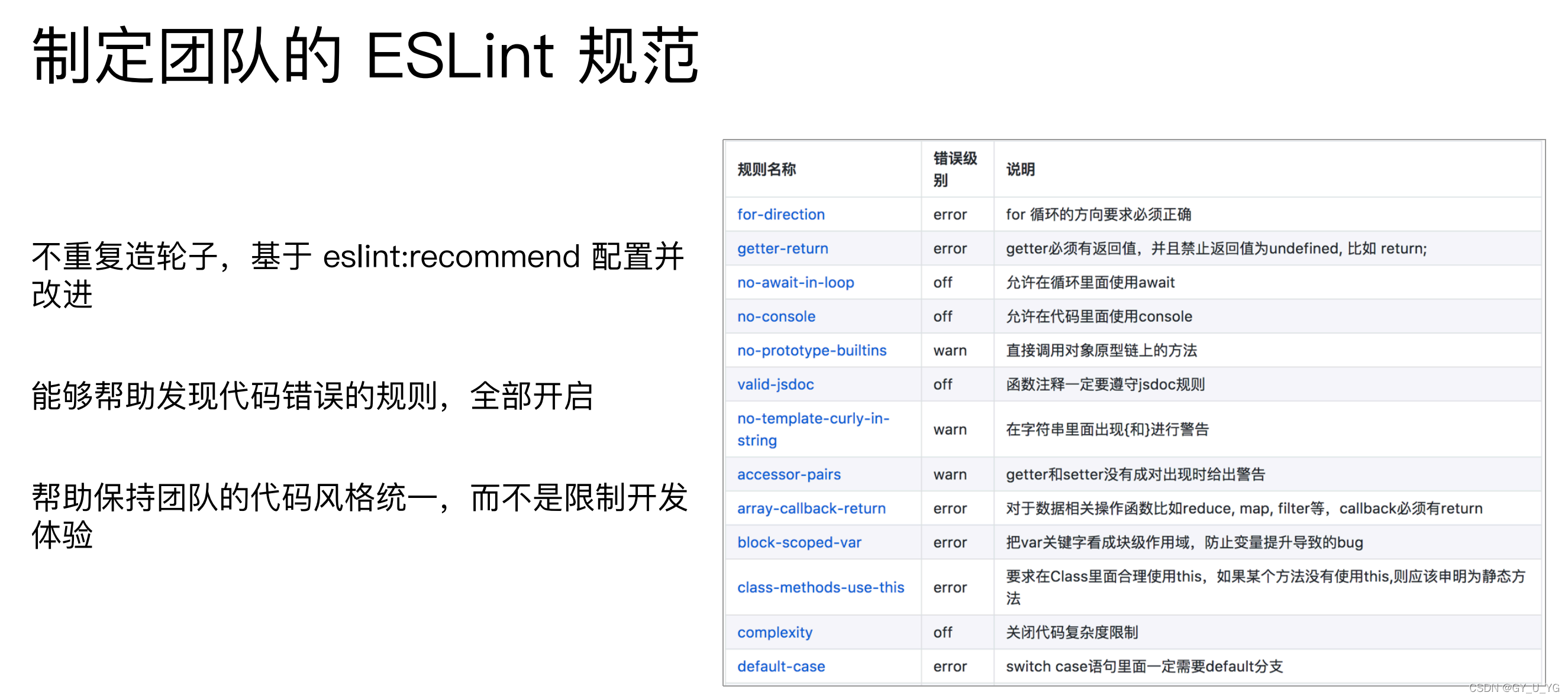The image size is (1568, 699).
Task: Select the error level in array-callback-return row
Action: click(950, 509)
